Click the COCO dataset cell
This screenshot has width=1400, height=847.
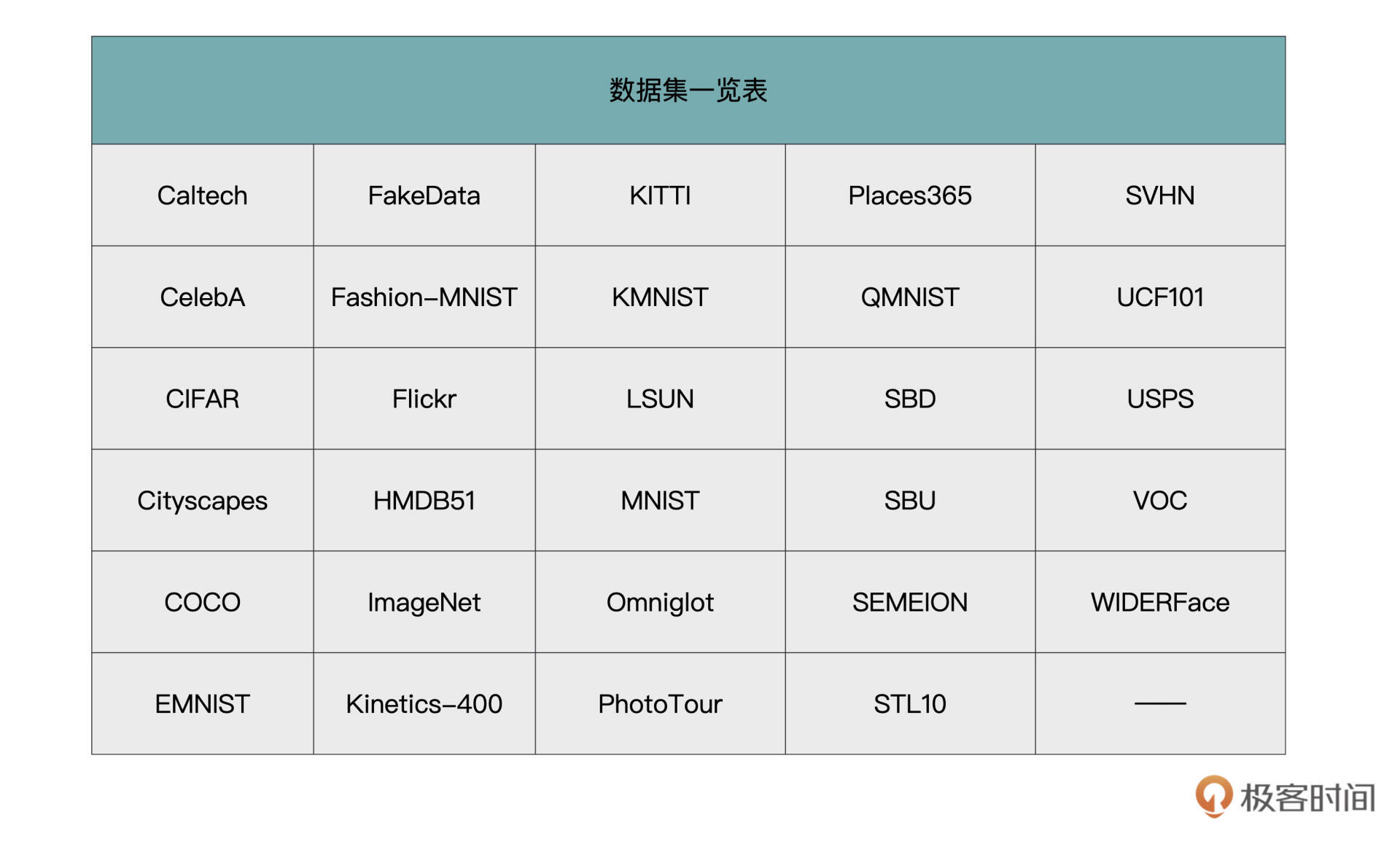203,602
